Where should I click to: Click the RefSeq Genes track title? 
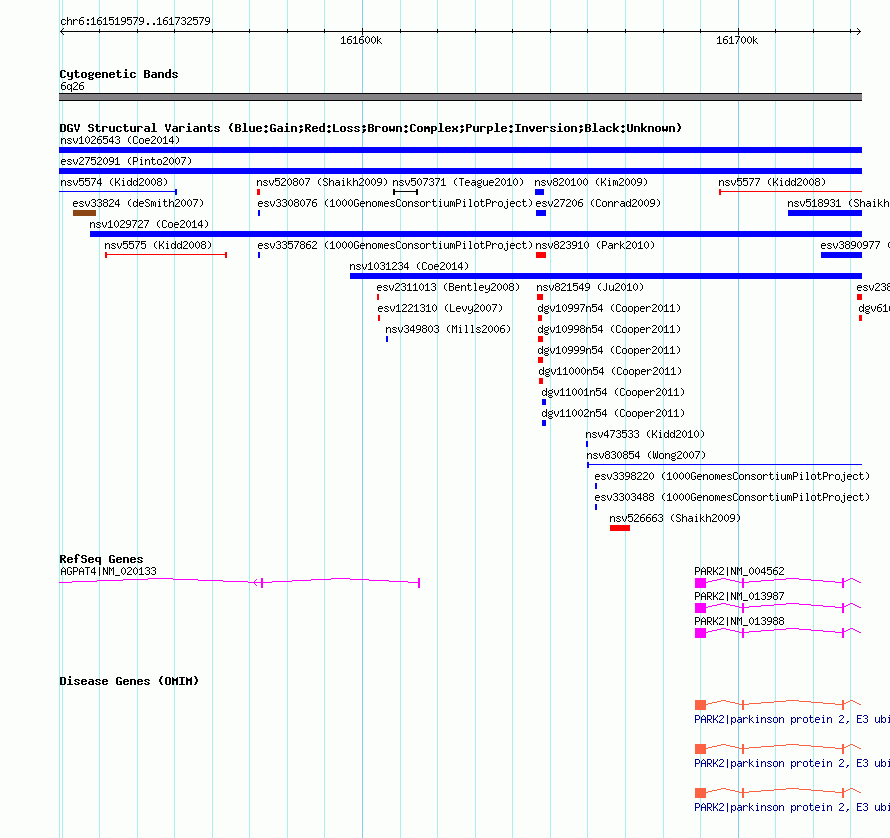pos(101,559)
